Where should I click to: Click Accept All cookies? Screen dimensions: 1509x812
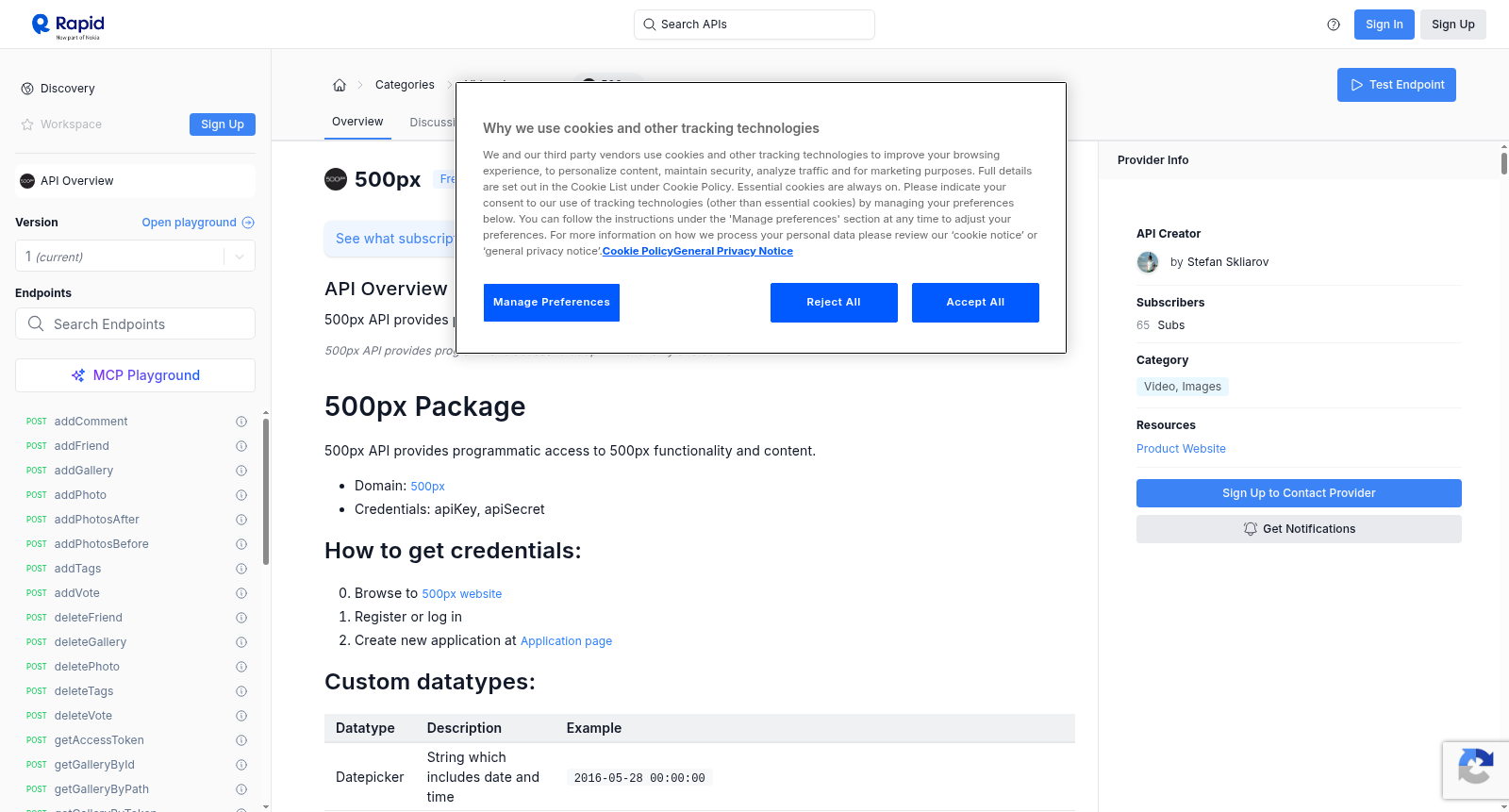[975, 303]
